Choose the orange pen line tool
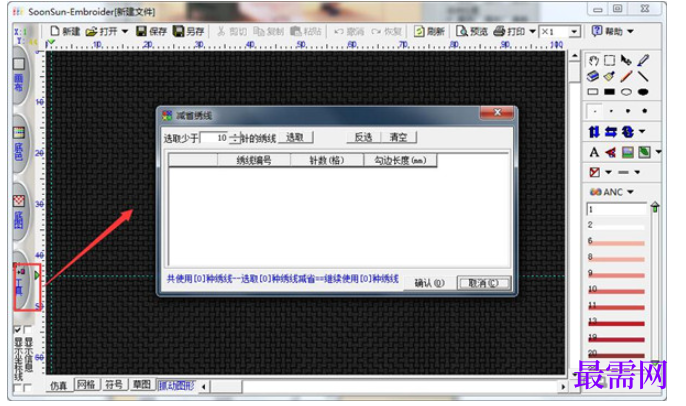 click(x=626, y=76)
